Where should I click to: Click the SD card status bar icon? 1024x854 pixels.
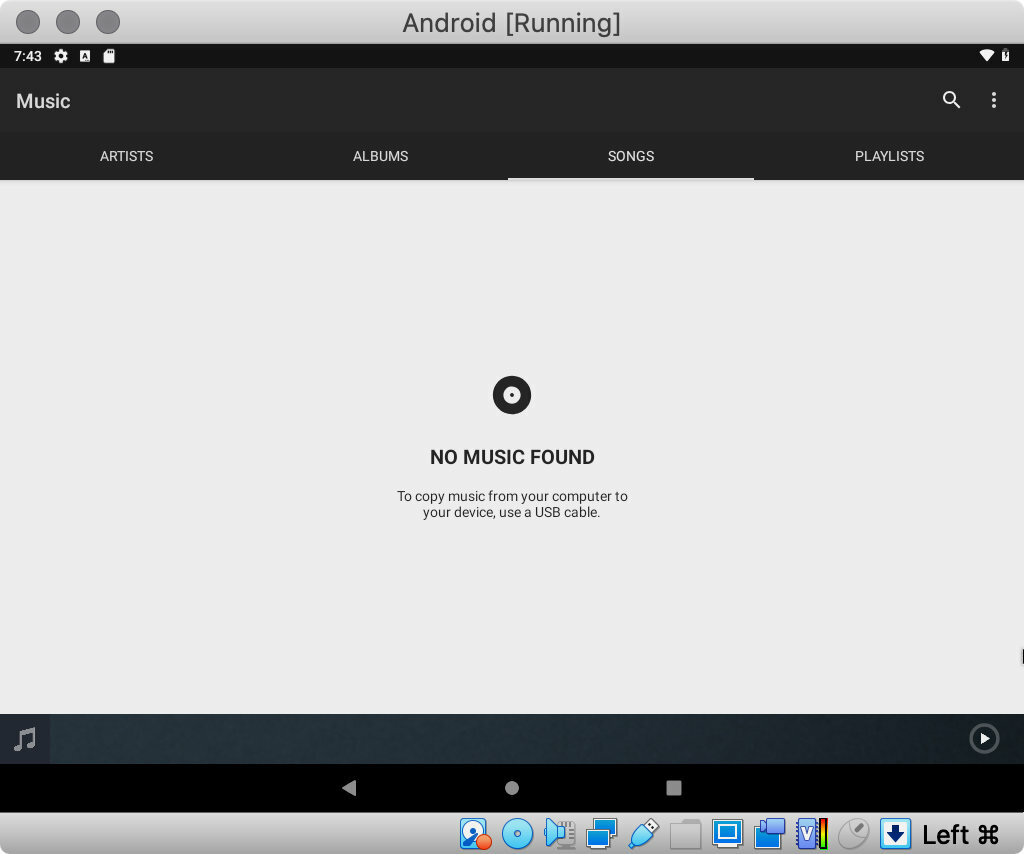(x=109, y=56)
